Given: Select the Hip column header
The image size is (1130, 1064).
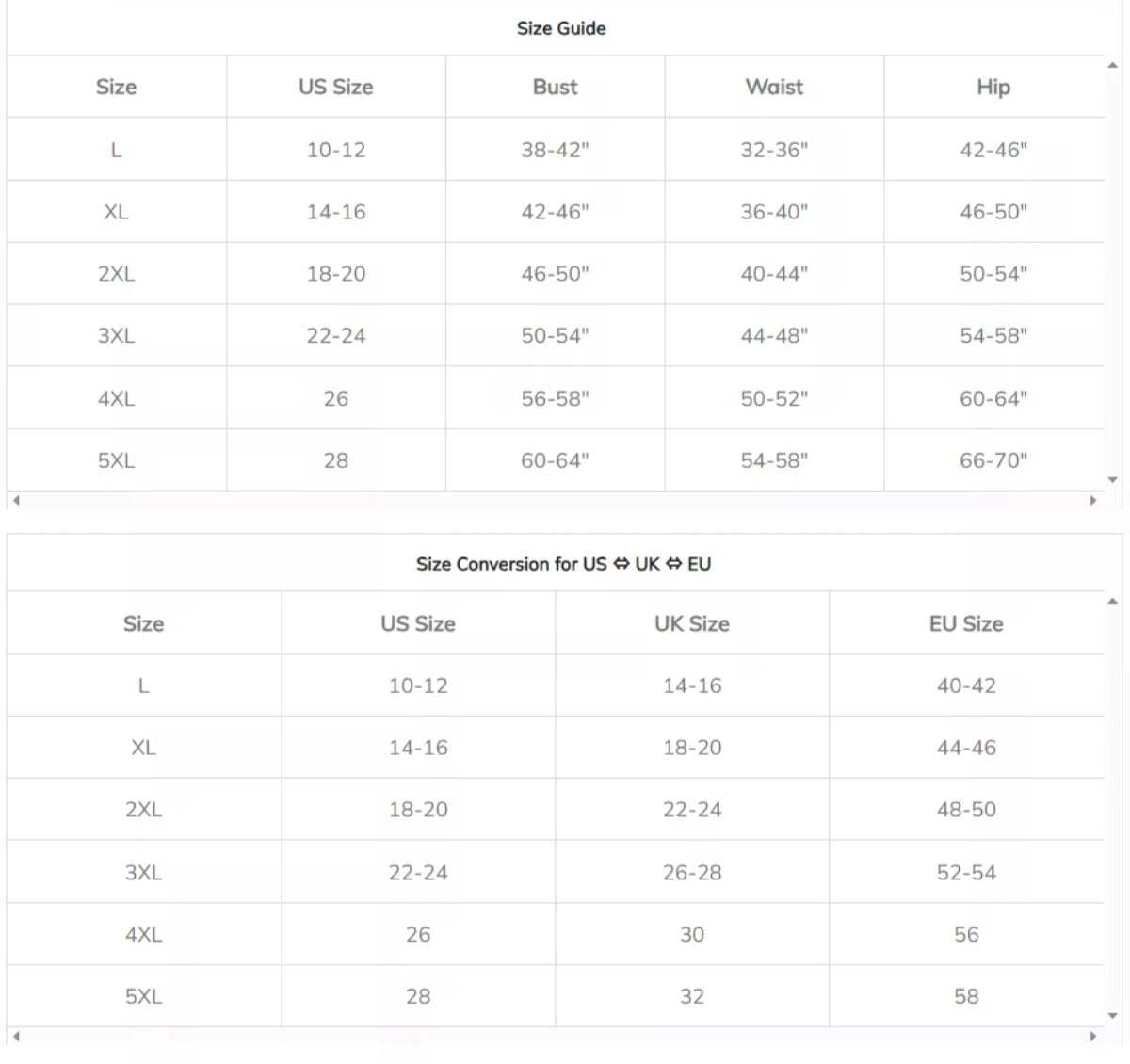Looking at the screenshot, I should click(993, 87).
